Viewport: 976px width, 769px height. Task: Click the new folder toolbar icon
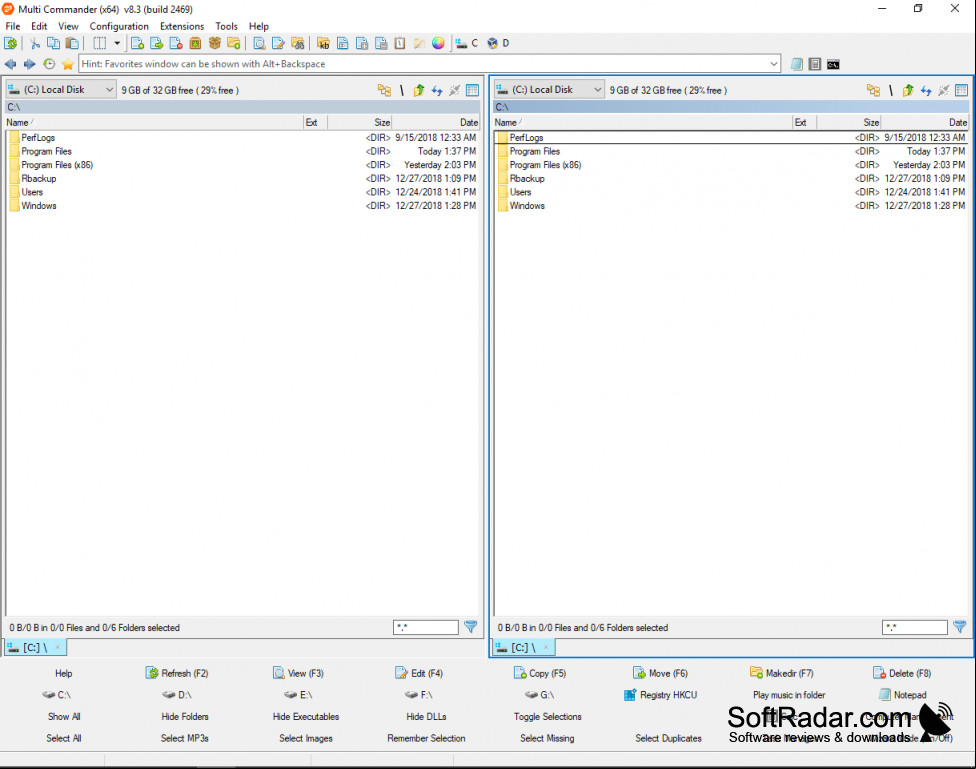point(234,43)
